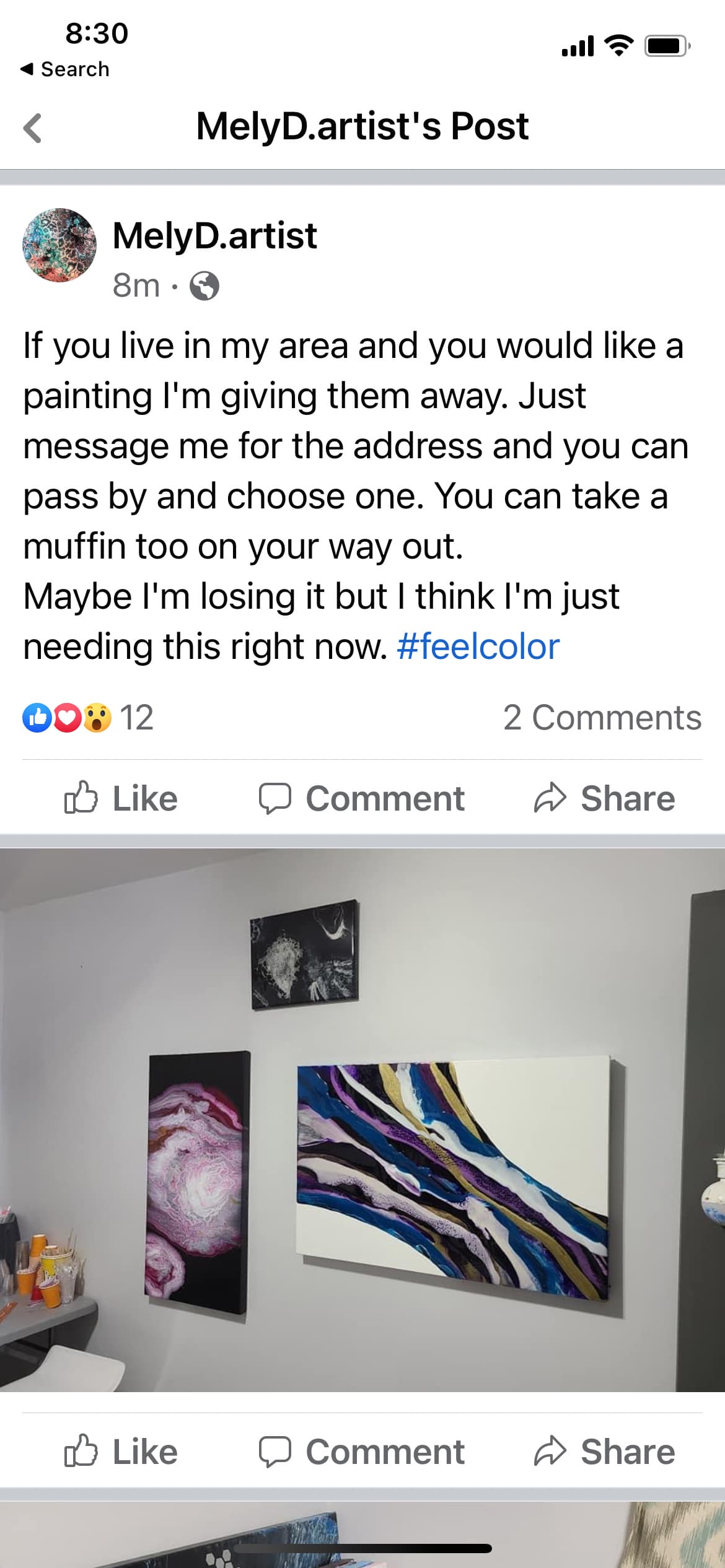725x1568 pixels.
Task: Comment on the post text
Action: (361, 798)
